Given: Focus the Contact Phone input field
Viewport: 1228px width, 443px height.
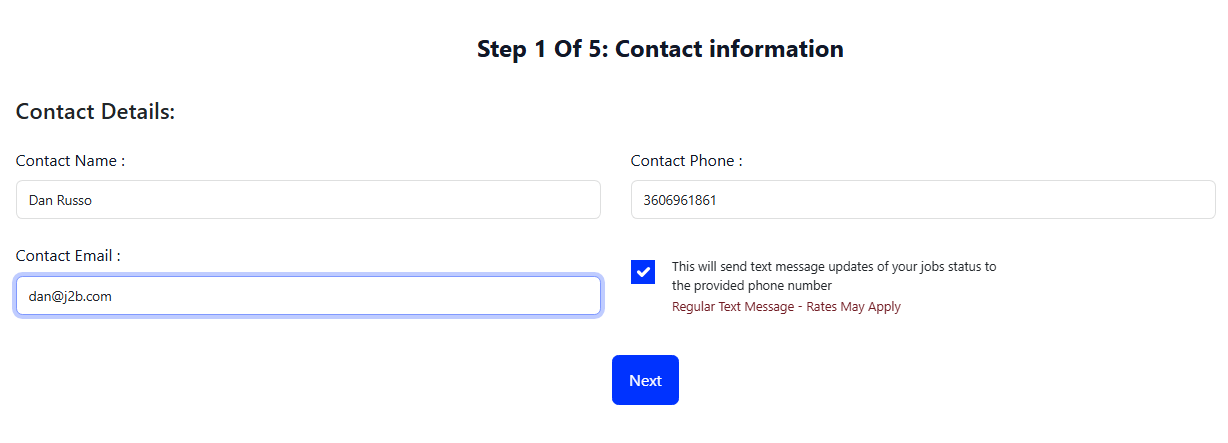Looking at the screenshot, I should pos(922,200).
